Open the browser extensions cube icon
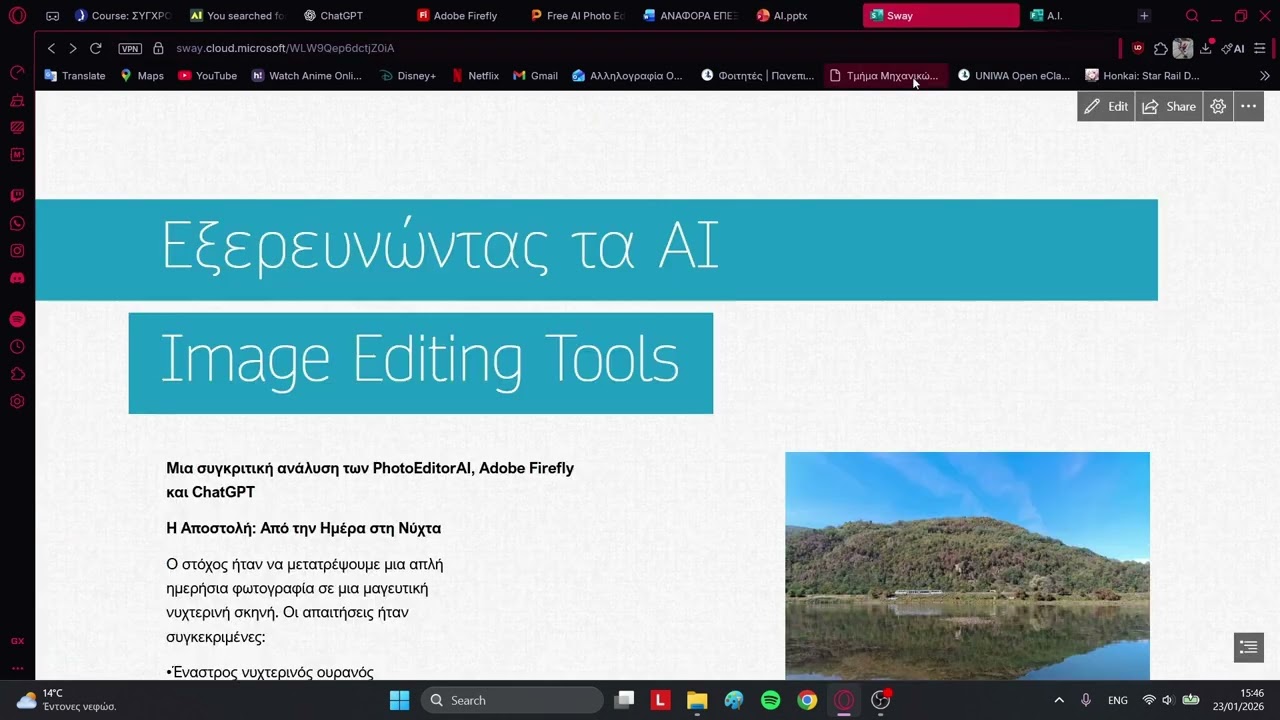Image resolution: width=1280 pixels, height=720 pixels. (x=1160, y=48)
